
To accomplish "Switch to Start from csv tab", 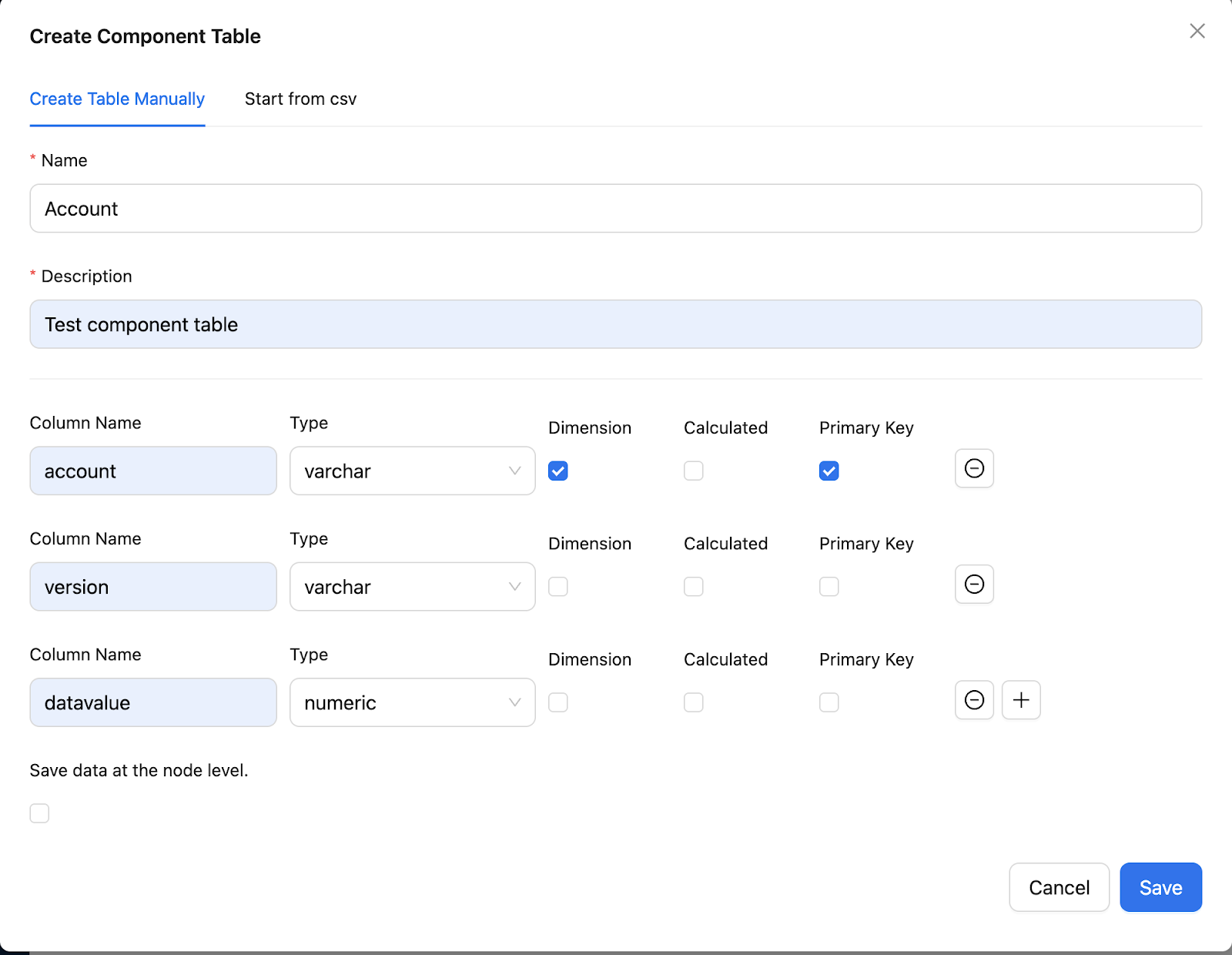I will tap(300, 99).
